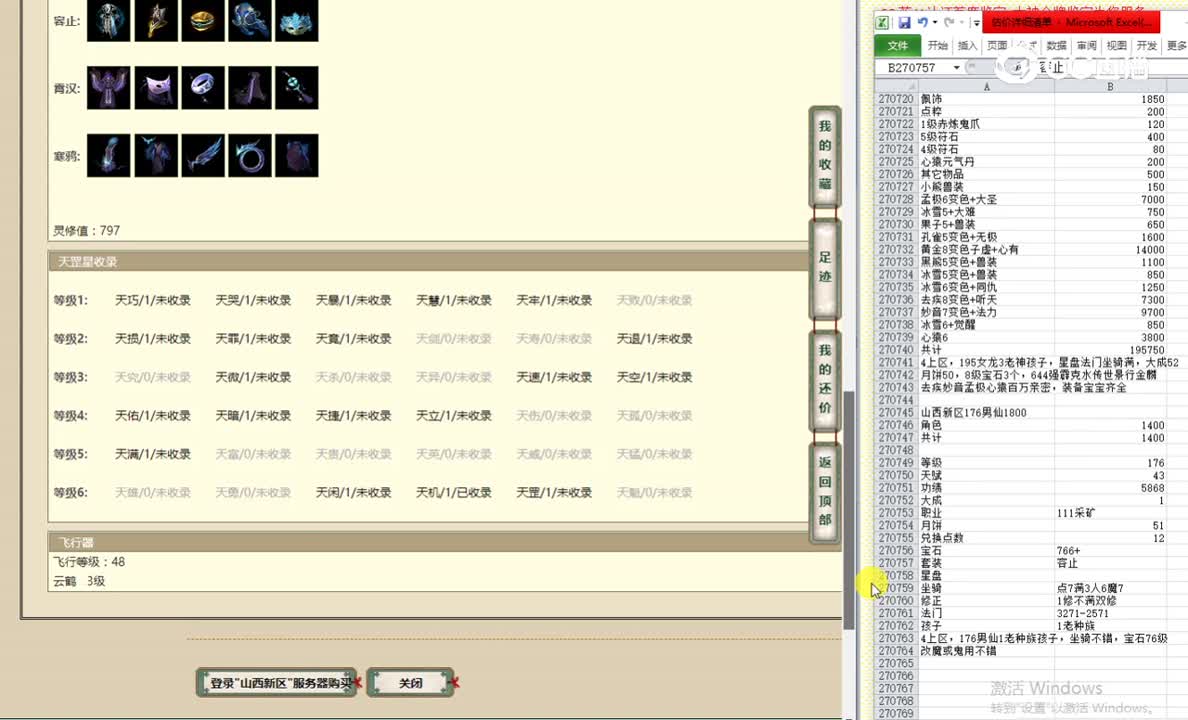The image size is (1188, 720).
Task: Undo the last action in Excel
Action: click(x=922, y=23)
